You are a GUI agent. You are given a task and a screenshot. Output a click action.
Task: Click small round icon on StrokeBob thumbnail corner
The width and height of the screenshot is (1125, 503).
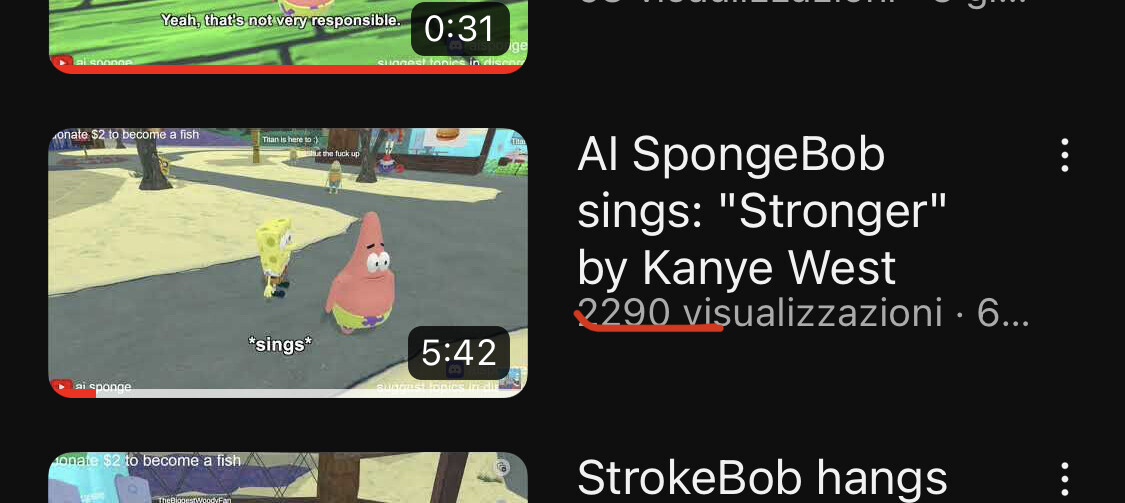pyautogui.click(x=503, y=468)
